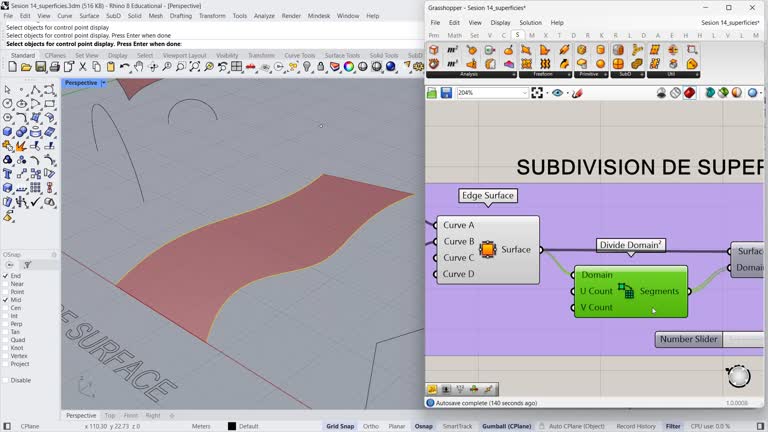Select the Text object tool in Rhino sidebar

[x=7, y=174]
